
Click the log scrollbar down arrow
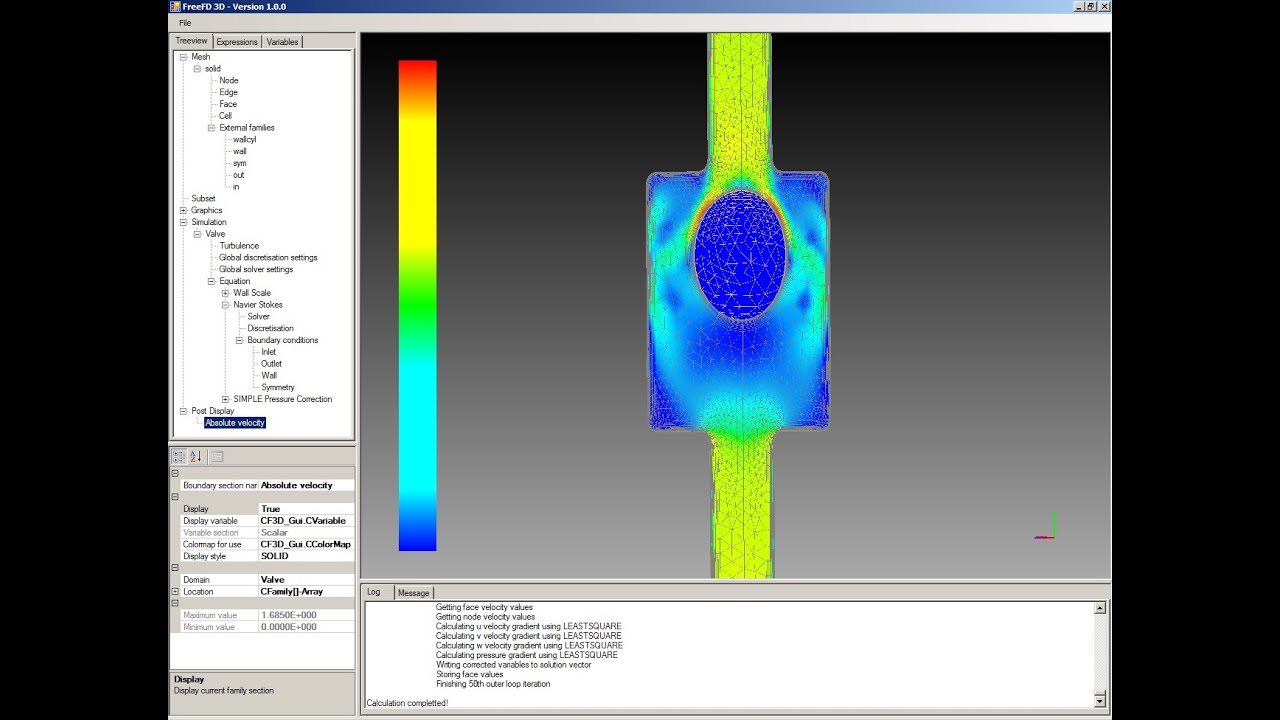pyautogui.click(x=1100, y=701)
